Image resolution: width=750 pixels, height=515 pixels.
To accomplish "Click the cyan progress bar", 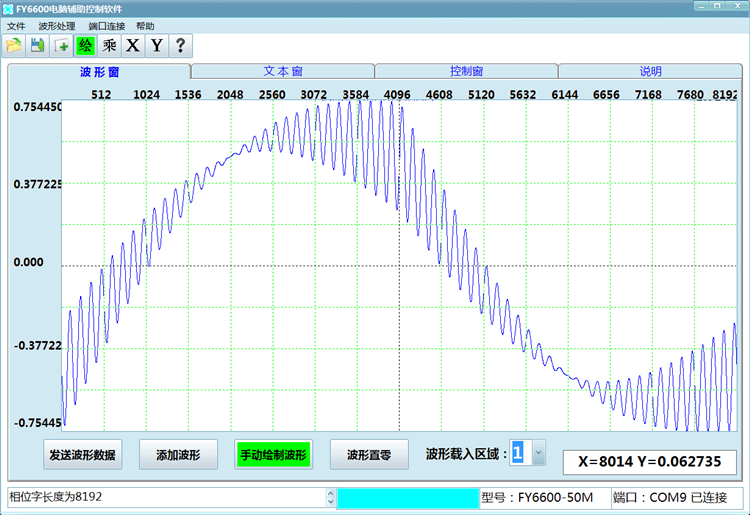I will click(408, 497).
